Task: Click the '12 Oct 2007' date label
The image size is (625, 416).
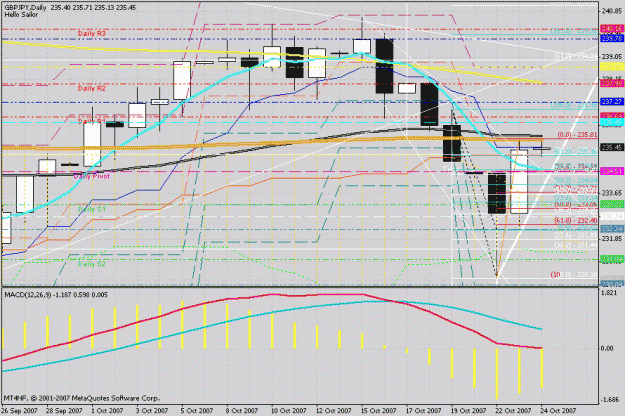Action: tap(334, 410)
